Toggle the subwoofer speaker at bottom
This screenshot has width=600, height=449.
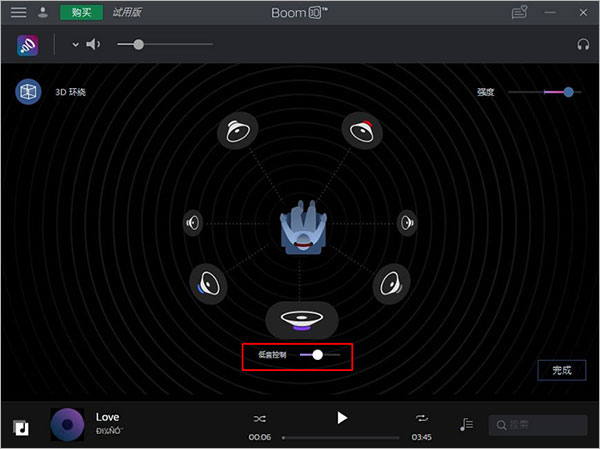pyautogui.click(x=302, y=320)
